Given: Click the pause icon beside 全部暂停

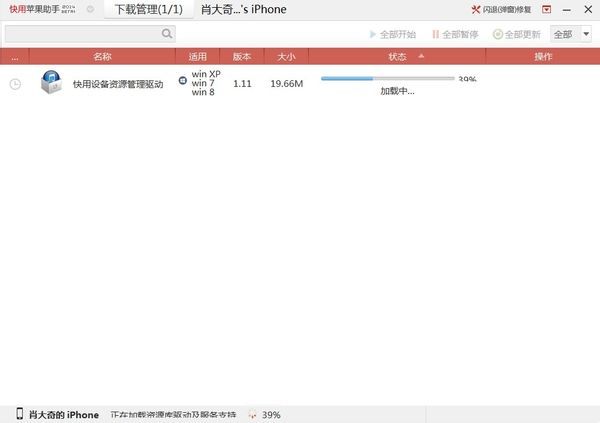Looking at the screenshot, I should [435, 34].
